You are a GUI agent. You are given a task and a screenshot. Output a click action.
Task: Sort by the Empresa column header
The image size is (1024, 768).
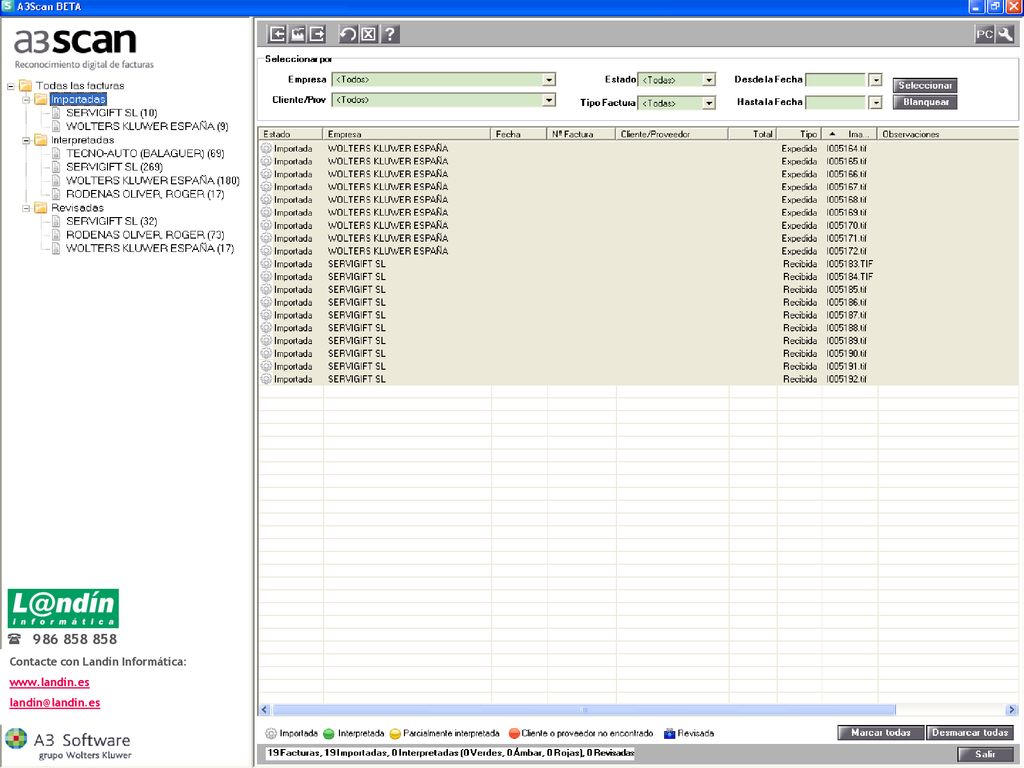point(407,134)
